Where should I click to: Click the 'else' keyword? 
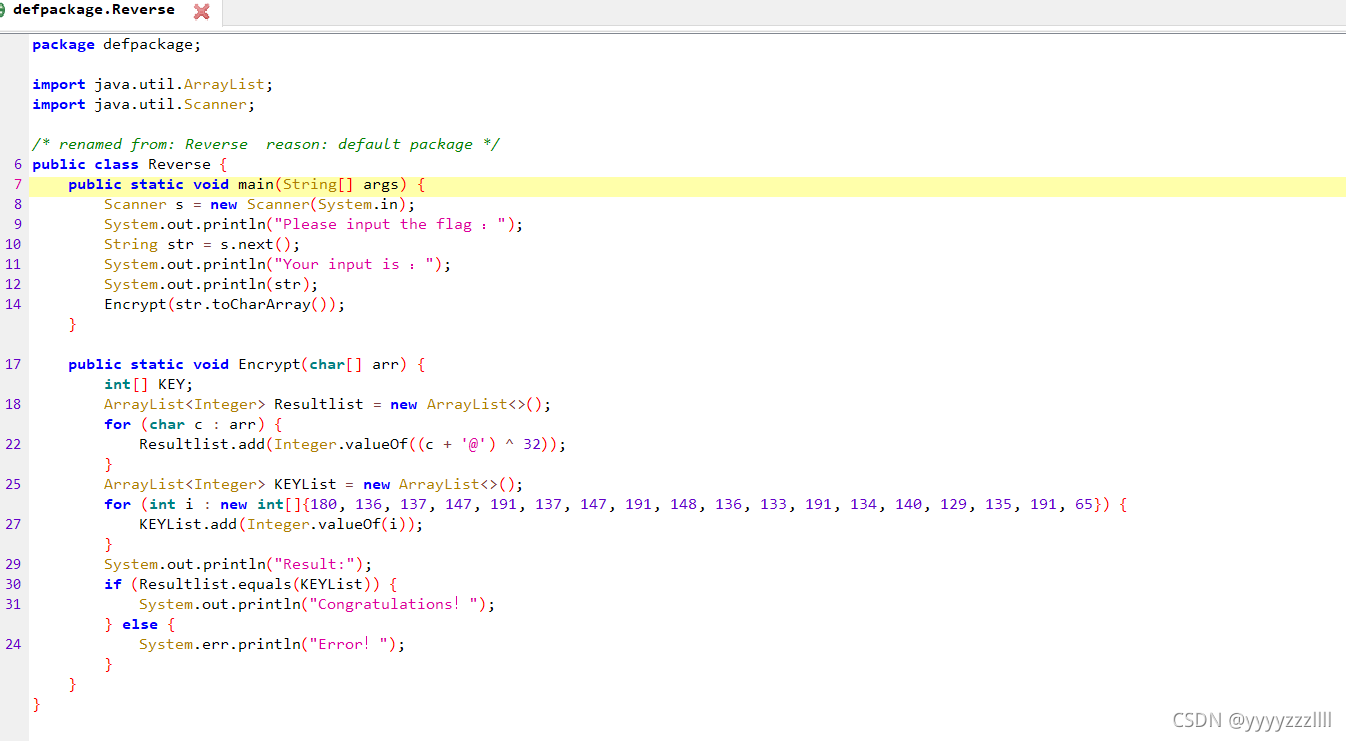(140, 624)
